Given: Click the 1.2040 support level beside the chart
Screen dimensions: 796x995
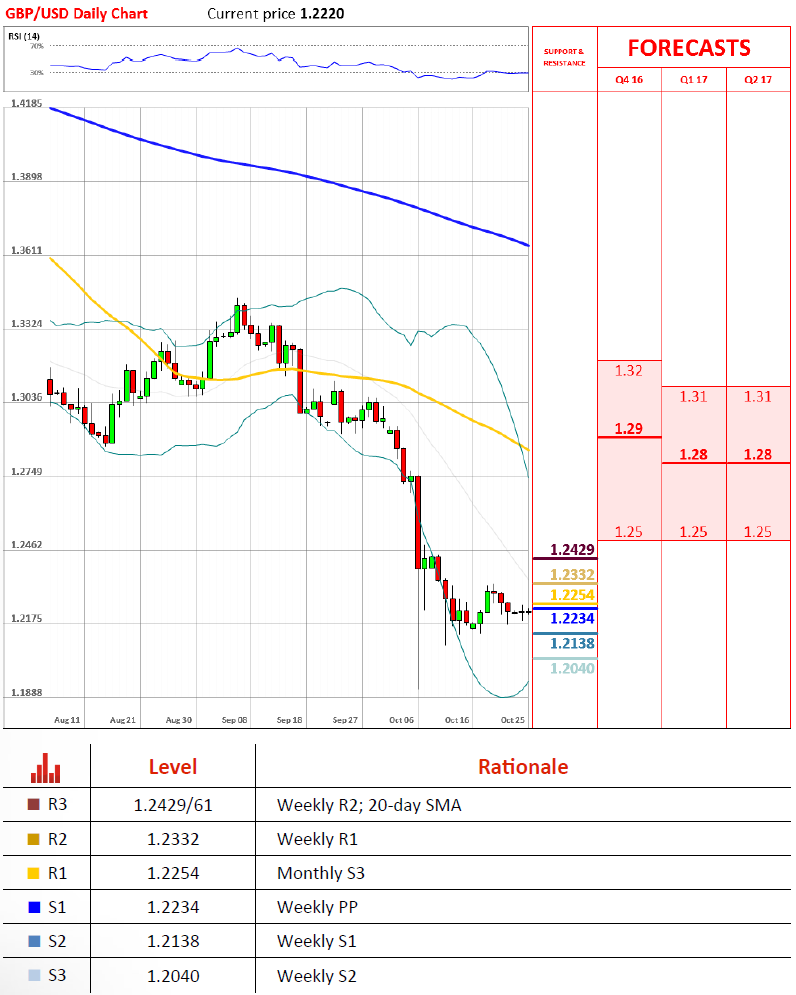Looking at the screenshot, I should point(572,668).
